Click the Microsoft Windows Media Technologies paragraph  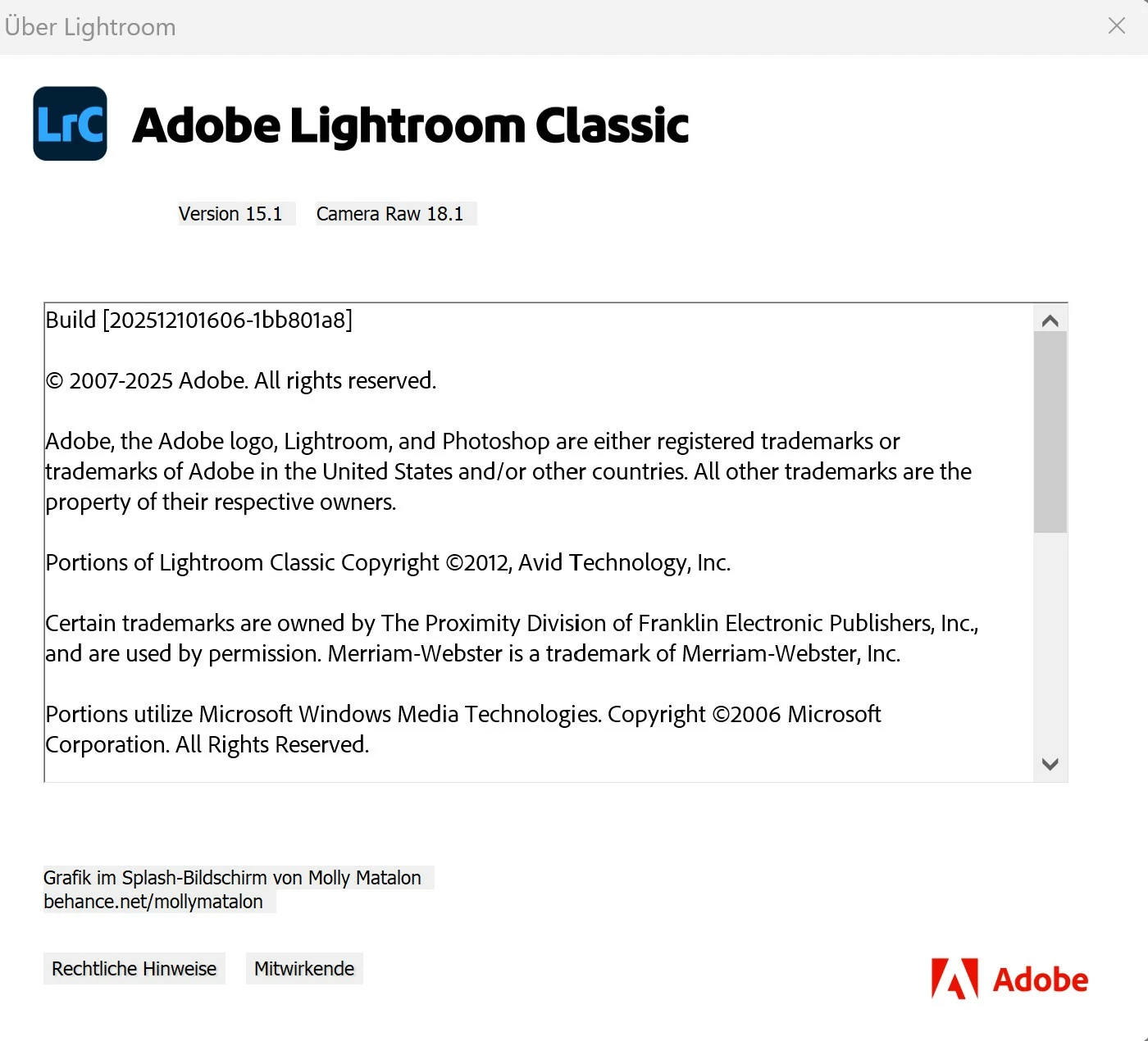[463, 730]
